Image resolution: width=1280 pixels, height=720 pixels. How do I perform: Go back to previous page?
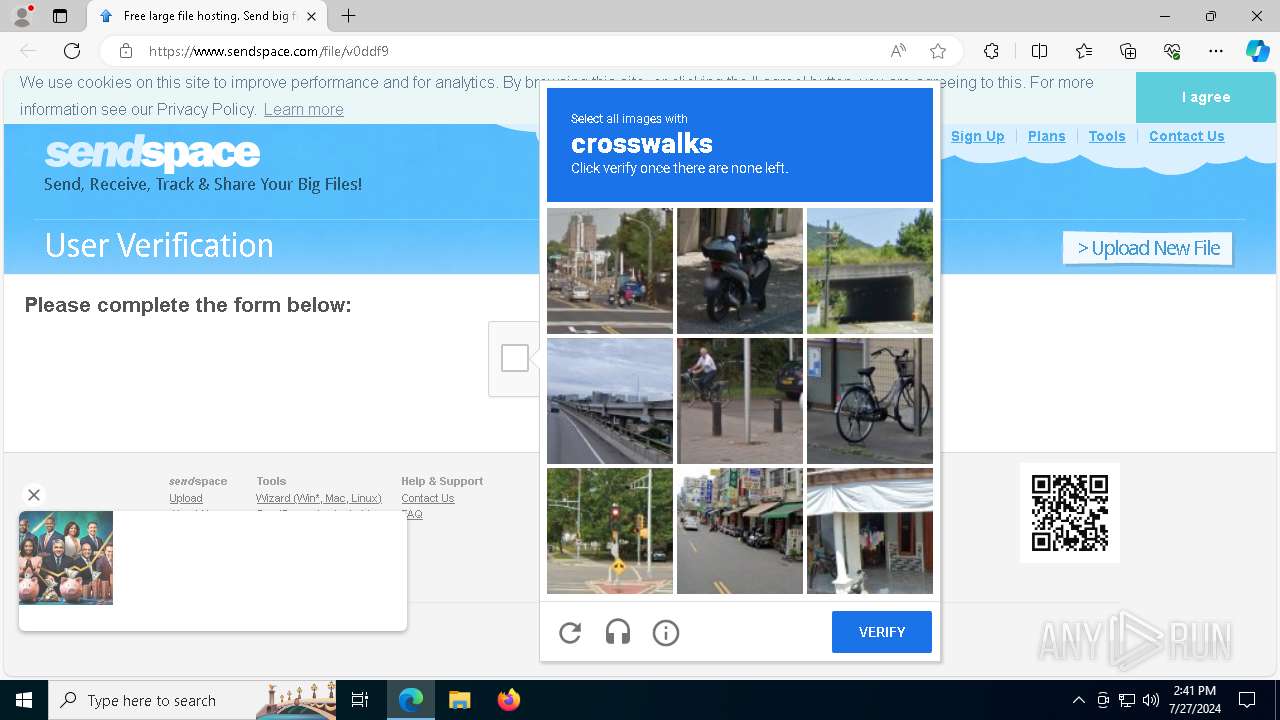[28, 51]
